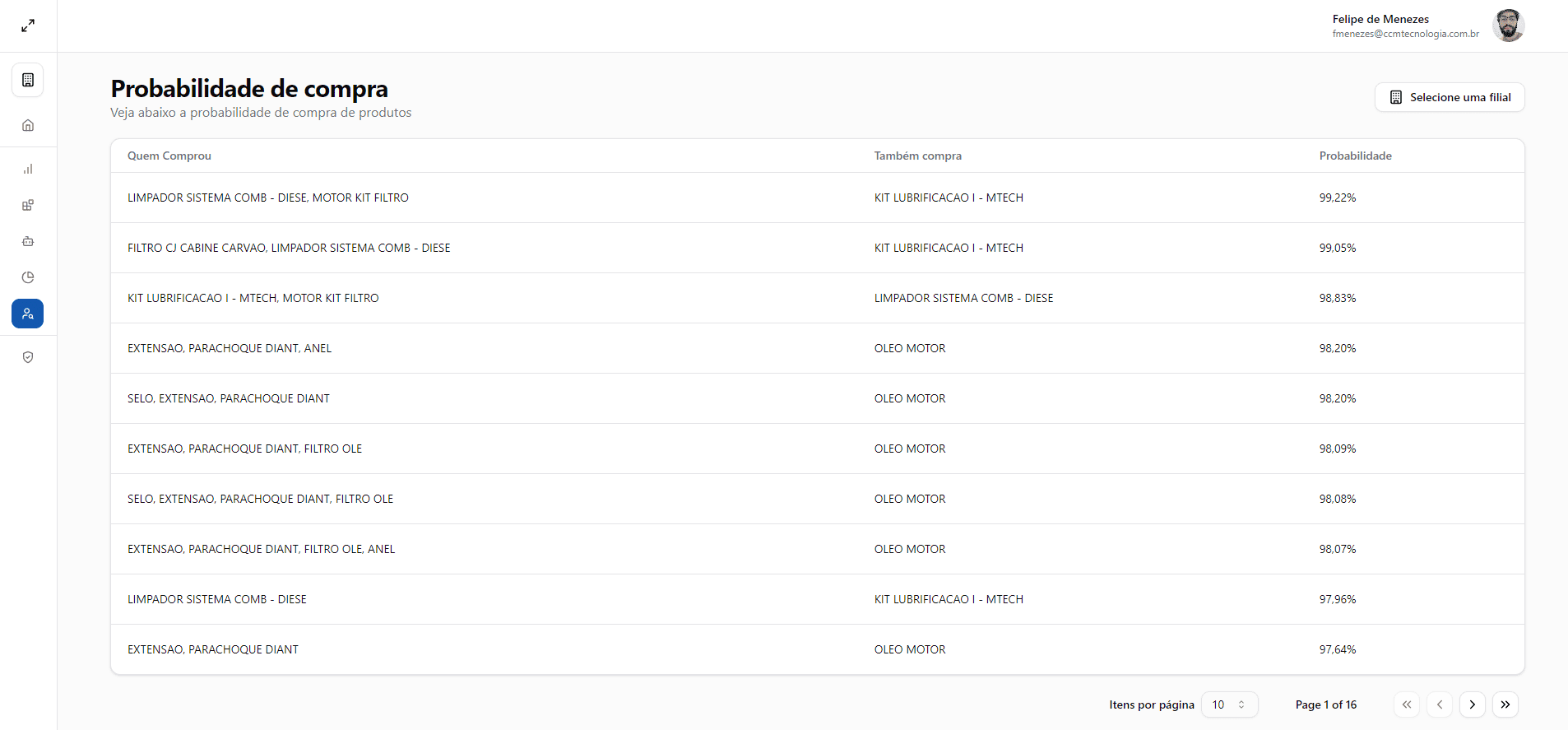Jump to the last page
The image size is (1568, 730).
pos(1505,704)
